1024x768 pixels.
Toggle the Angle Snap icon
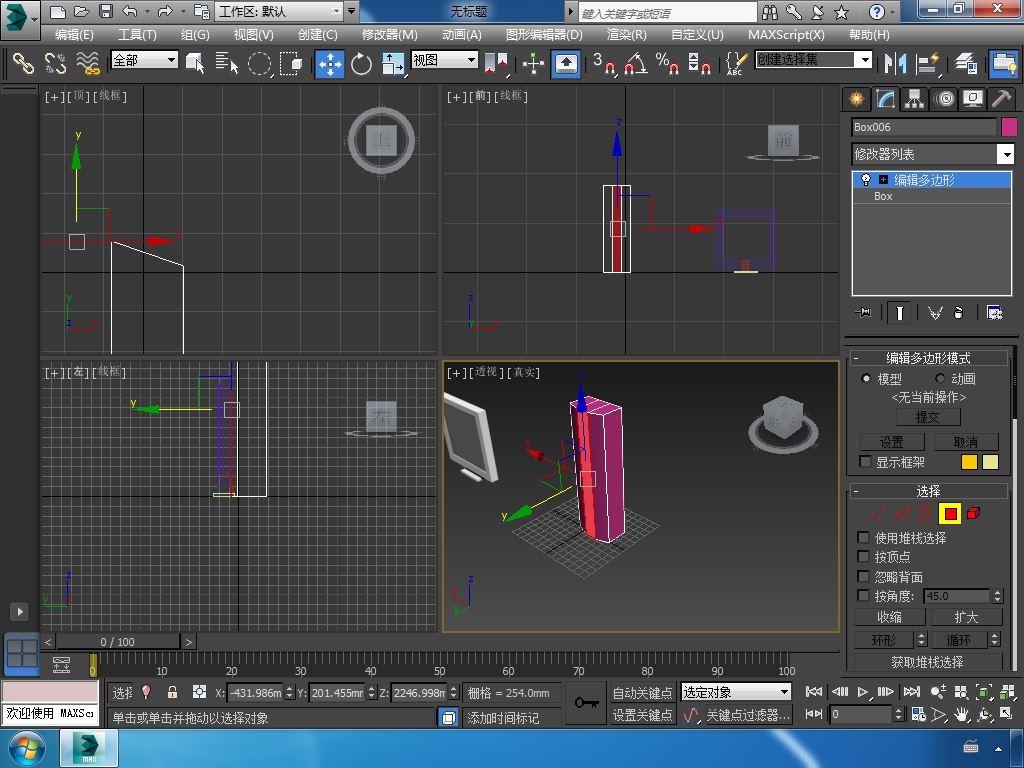coord(635,63)
